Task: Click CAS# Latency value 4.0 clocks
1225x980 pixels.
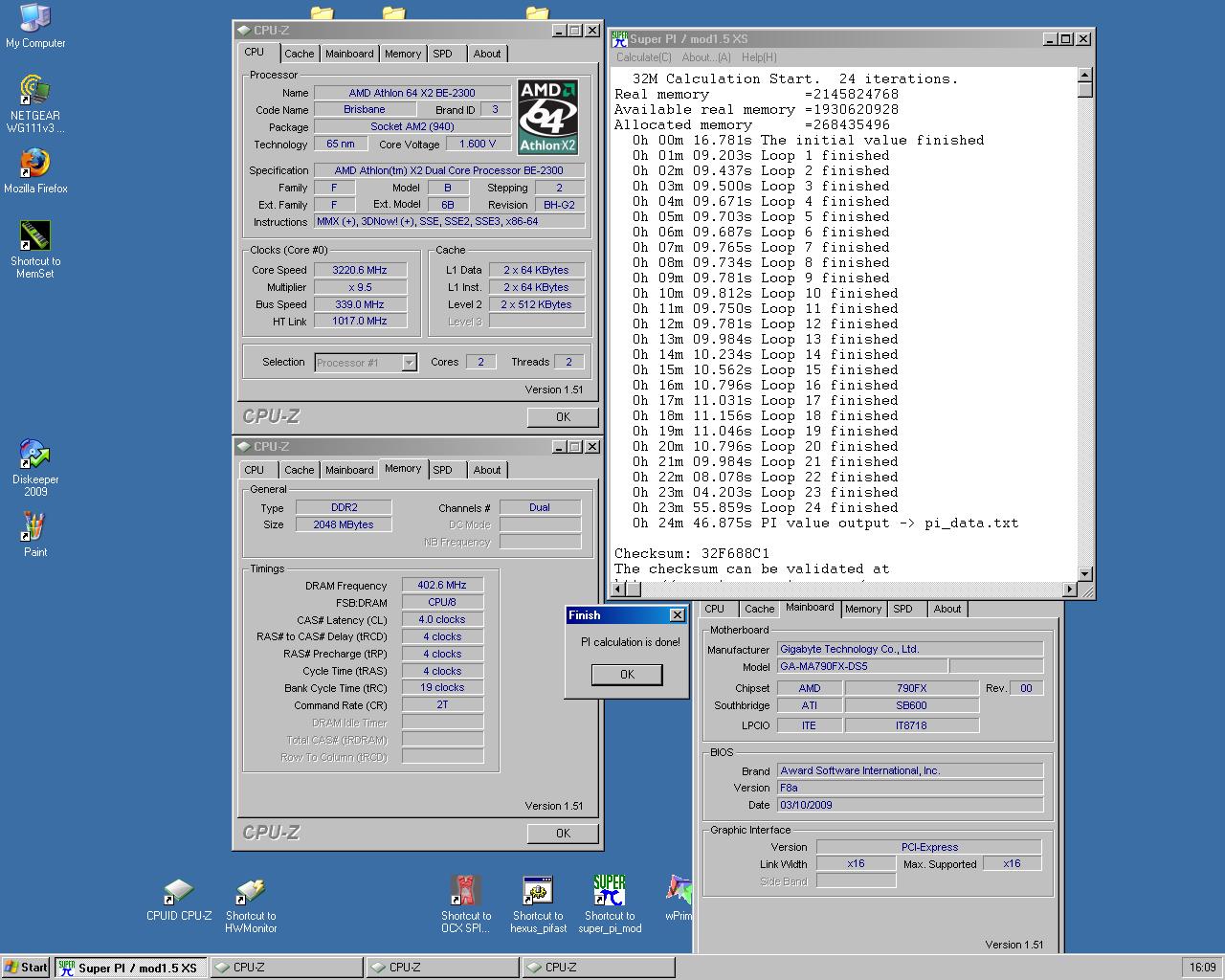Action: pyautogui.click(x=442, y=620)
